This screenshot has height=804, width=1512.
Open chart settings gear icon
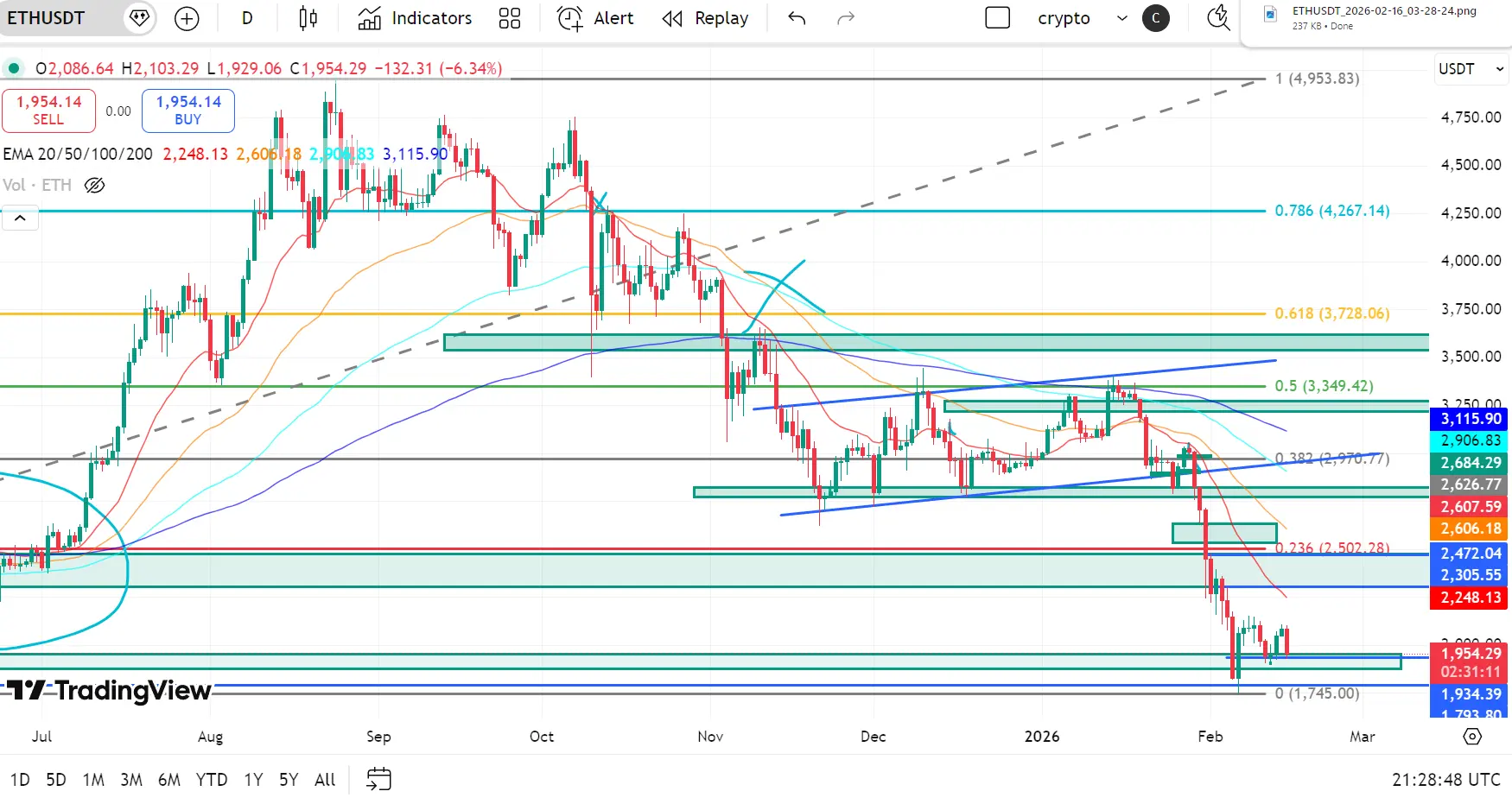pyautogui.click(x=1472, y=737)
